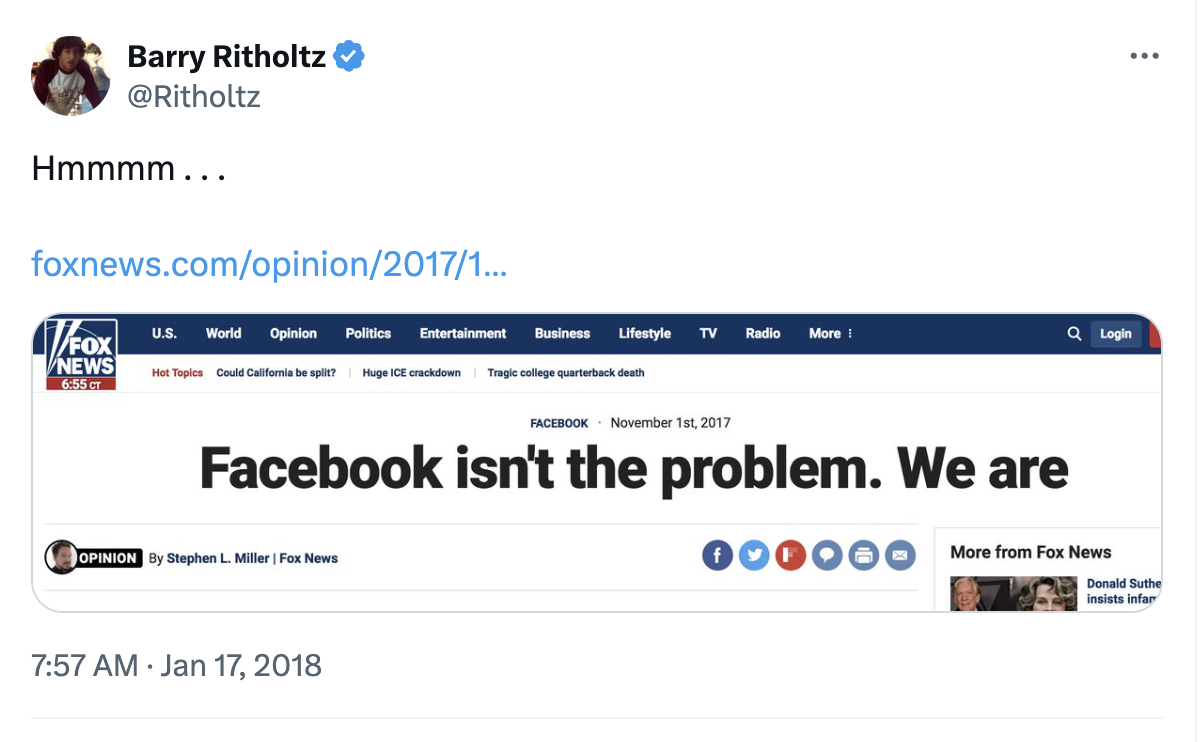Click the Facebook share icon

pos(717,555)
